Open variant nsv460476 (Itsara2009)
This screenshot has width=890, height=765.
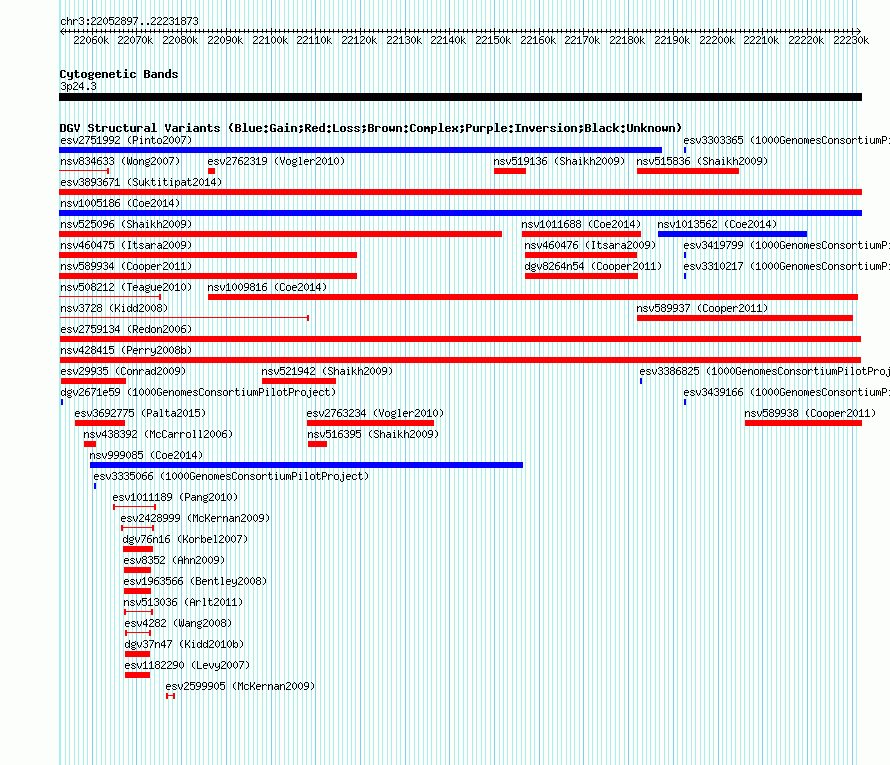point(590,245)
